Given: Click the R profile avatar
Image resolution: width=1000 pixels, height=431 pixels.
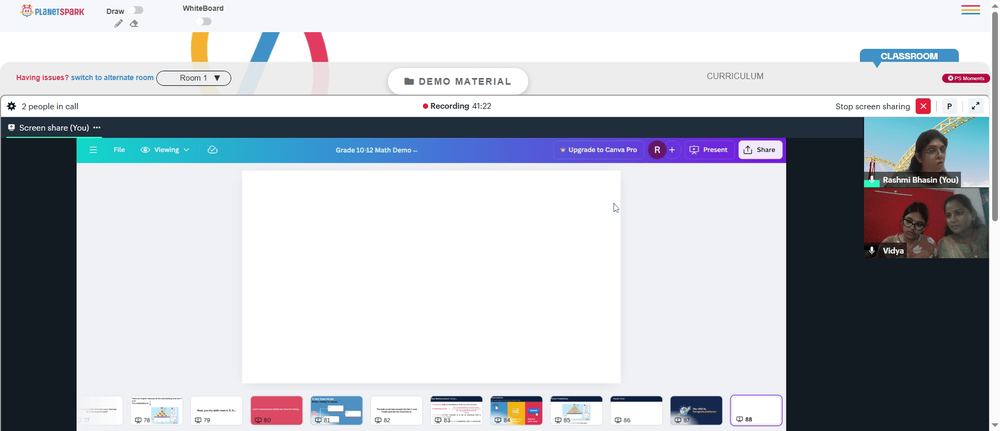Looking at the screenshot, I should point(657,150).
